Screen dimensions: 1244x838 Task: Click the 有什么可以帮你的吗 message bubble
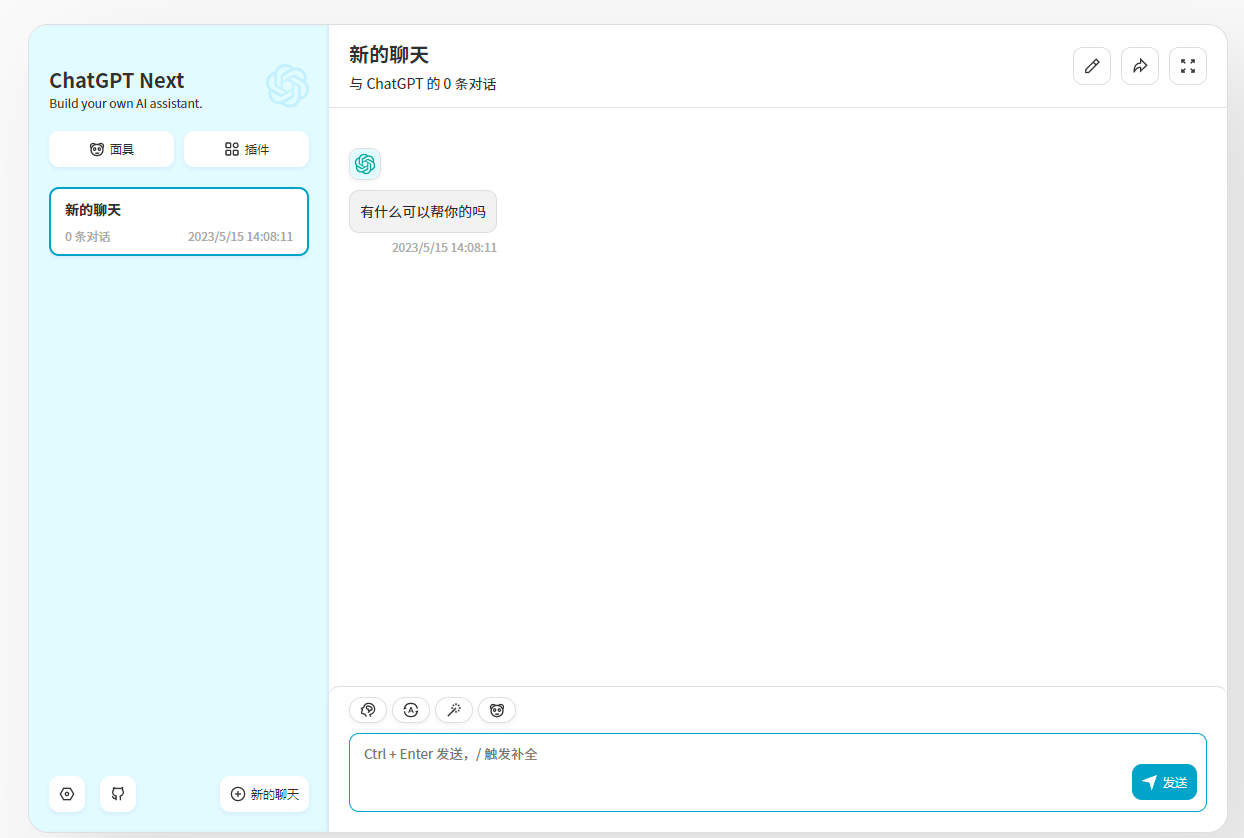click(x=423, y=212)
